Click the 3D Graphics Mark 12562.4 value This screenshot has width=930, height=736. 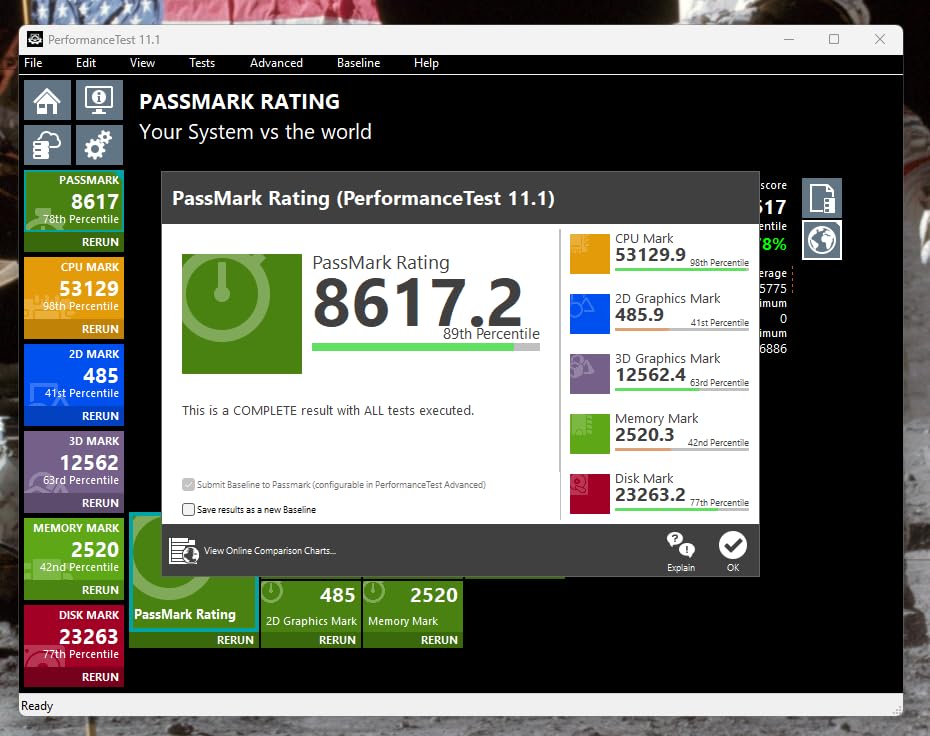click(650, 375)
